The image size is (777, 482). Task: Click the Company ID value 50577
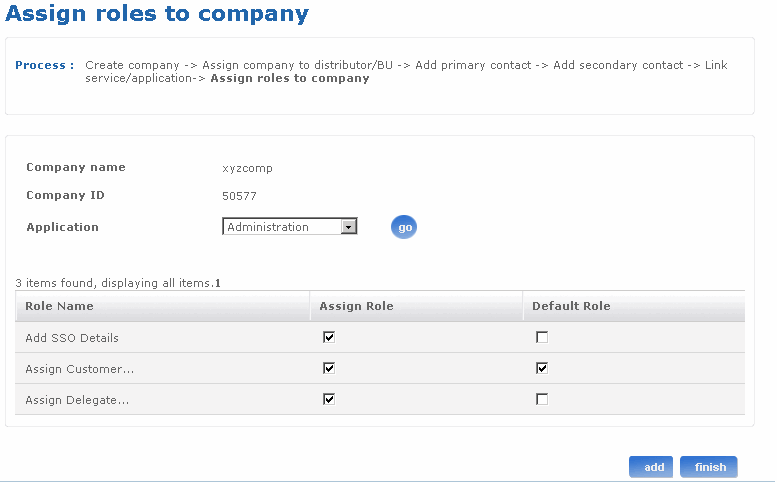(239, 197)
